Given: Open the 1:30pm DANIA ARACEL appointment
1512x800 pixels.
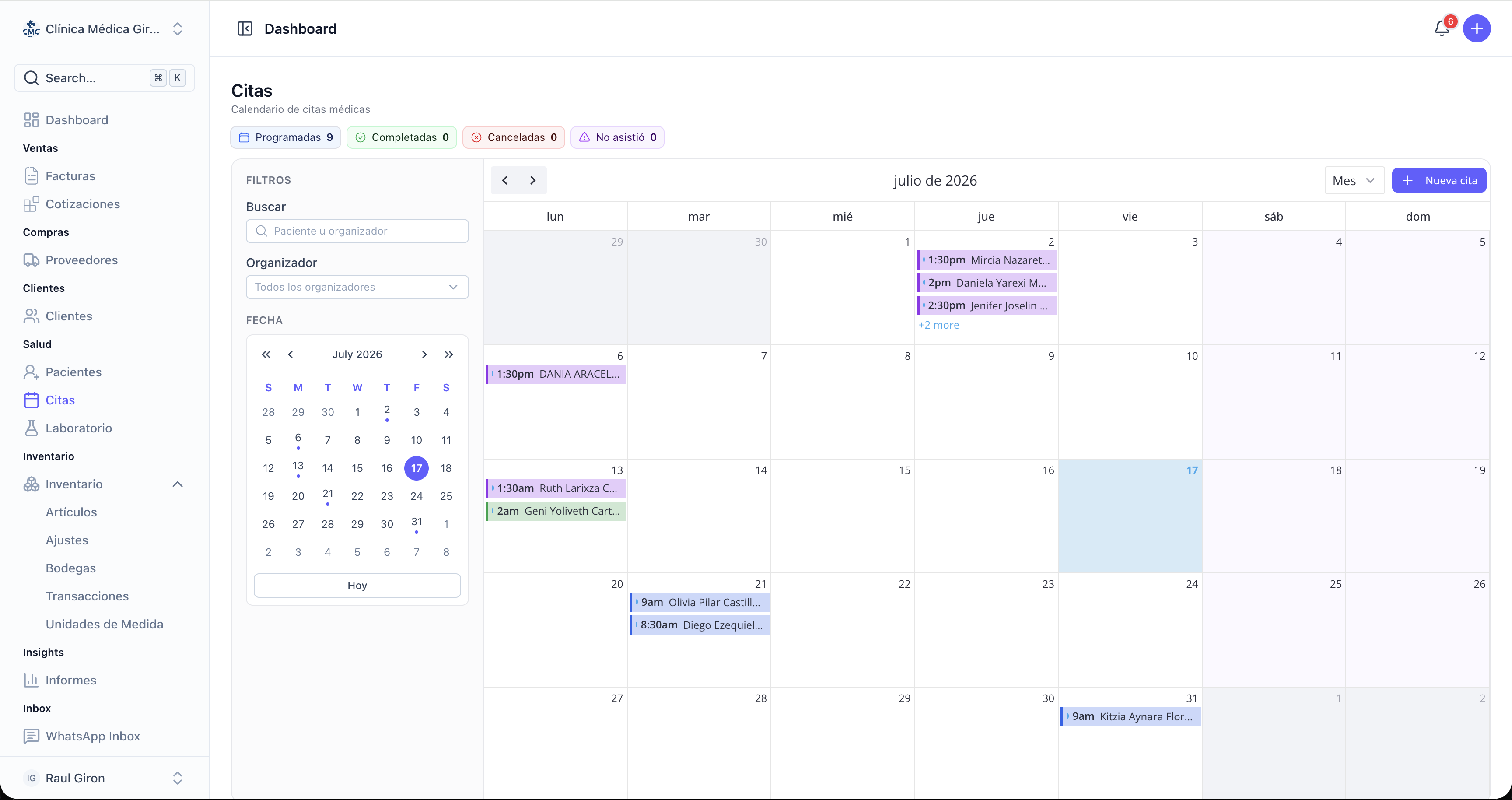Looking at the screenshot, I should point(555,375).
